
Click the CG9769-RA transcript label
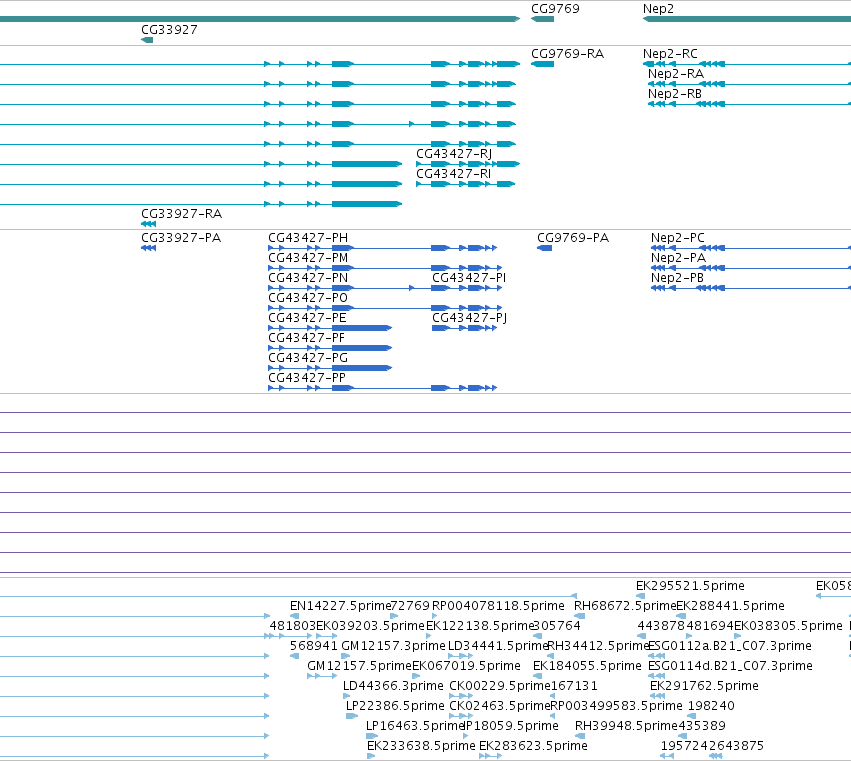(567, 54)
